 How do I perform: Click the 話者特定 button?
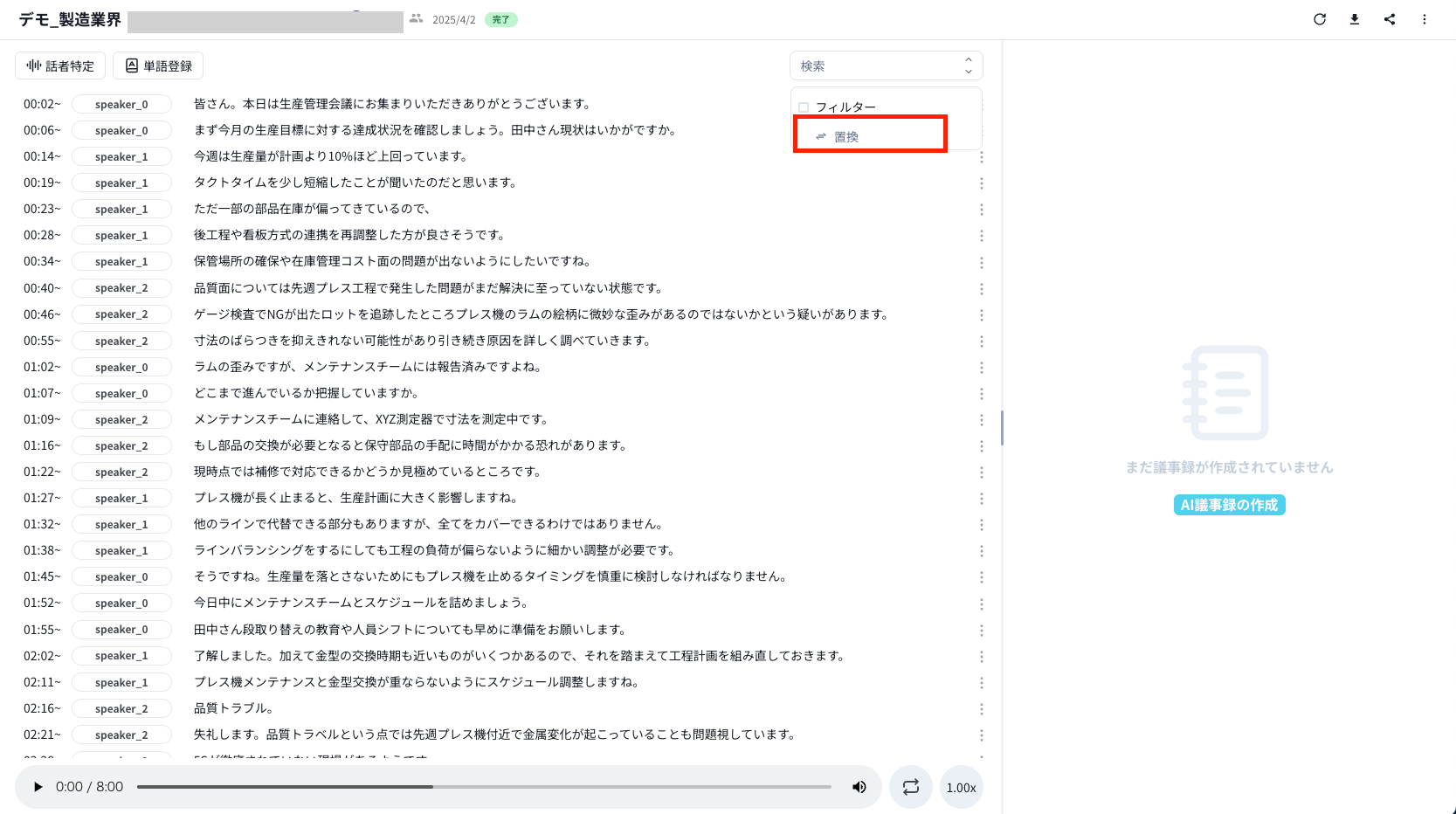coord(60,66)
